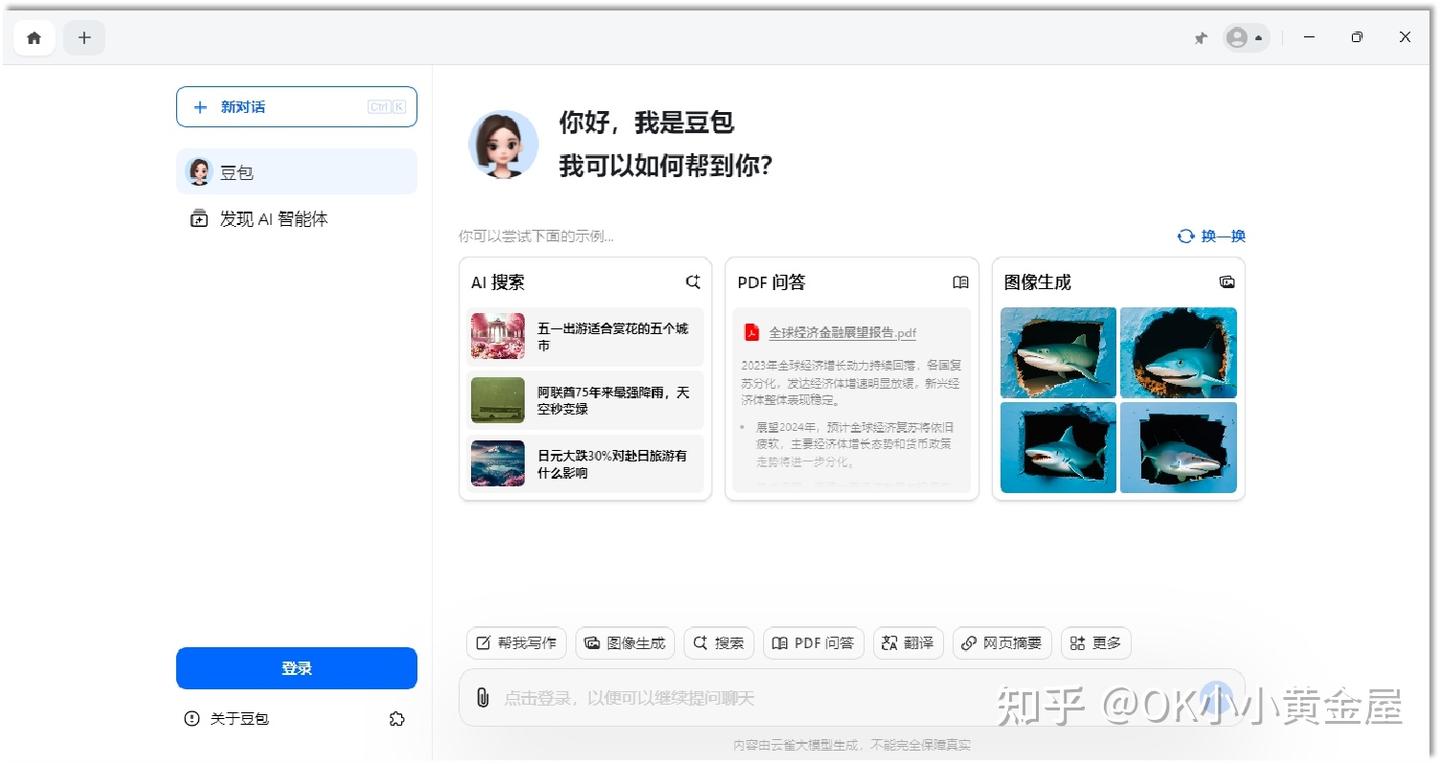Image resolution: width=1440 pixels, height=764 pixels.
Task: Open the 网页摘要 web summary tool
Action: pyautogui.click(x=1001, y=643)
